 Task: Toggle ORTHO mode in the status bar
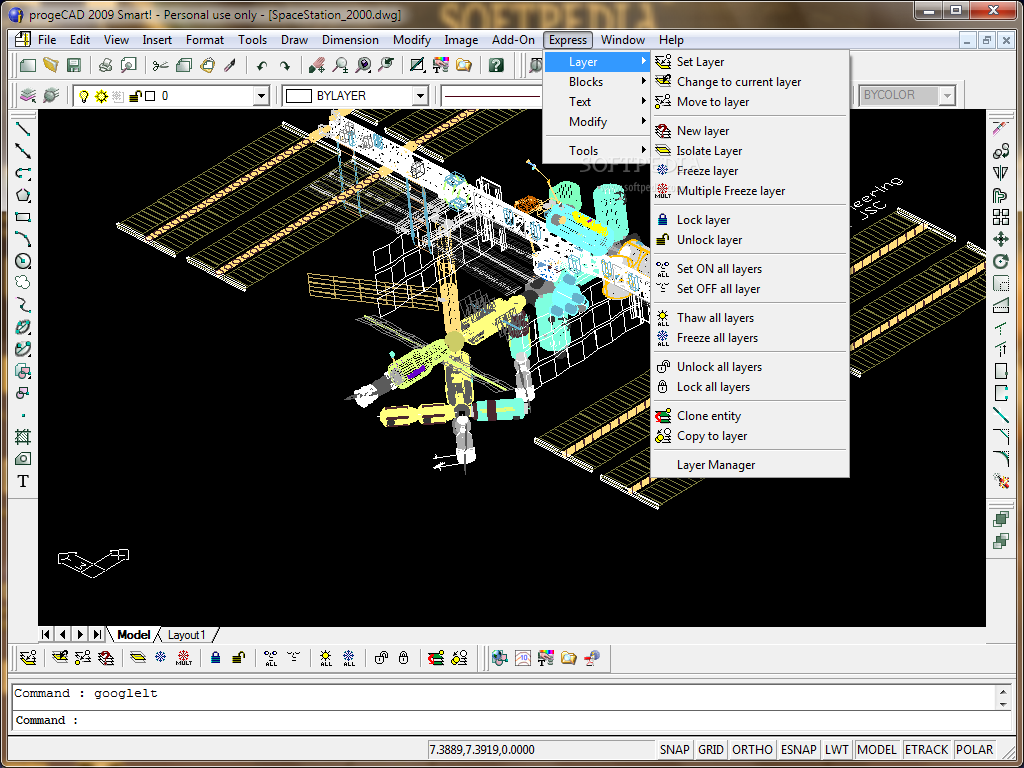tap(752, 750)
